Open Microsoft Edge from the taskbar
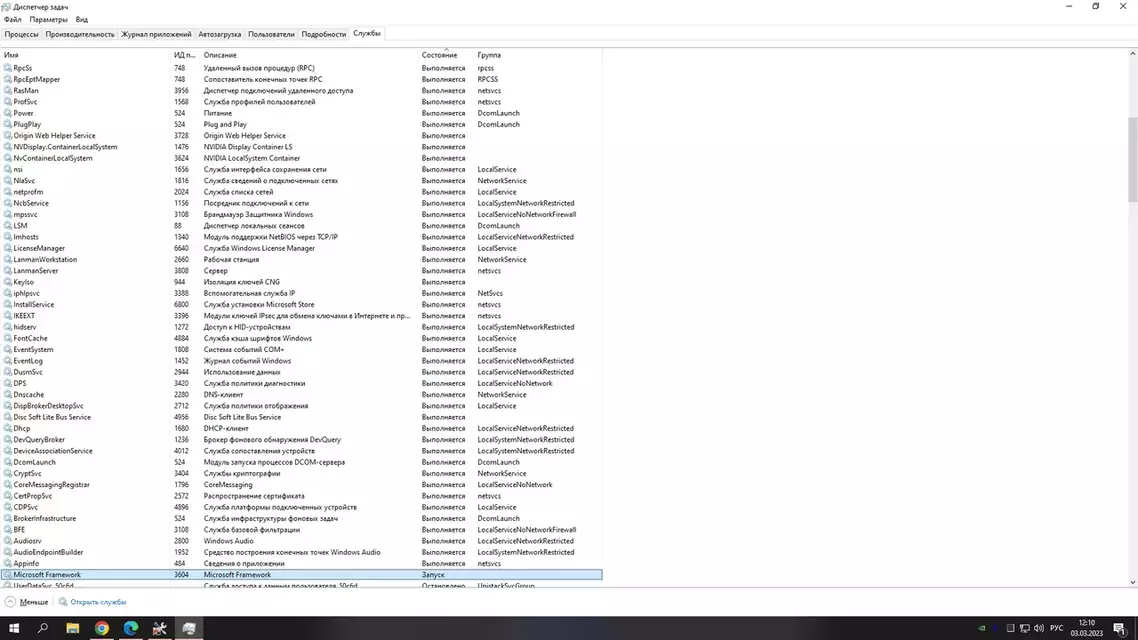Image resolution: width=1138 pixels, height=640 pixels. [131, 628]
